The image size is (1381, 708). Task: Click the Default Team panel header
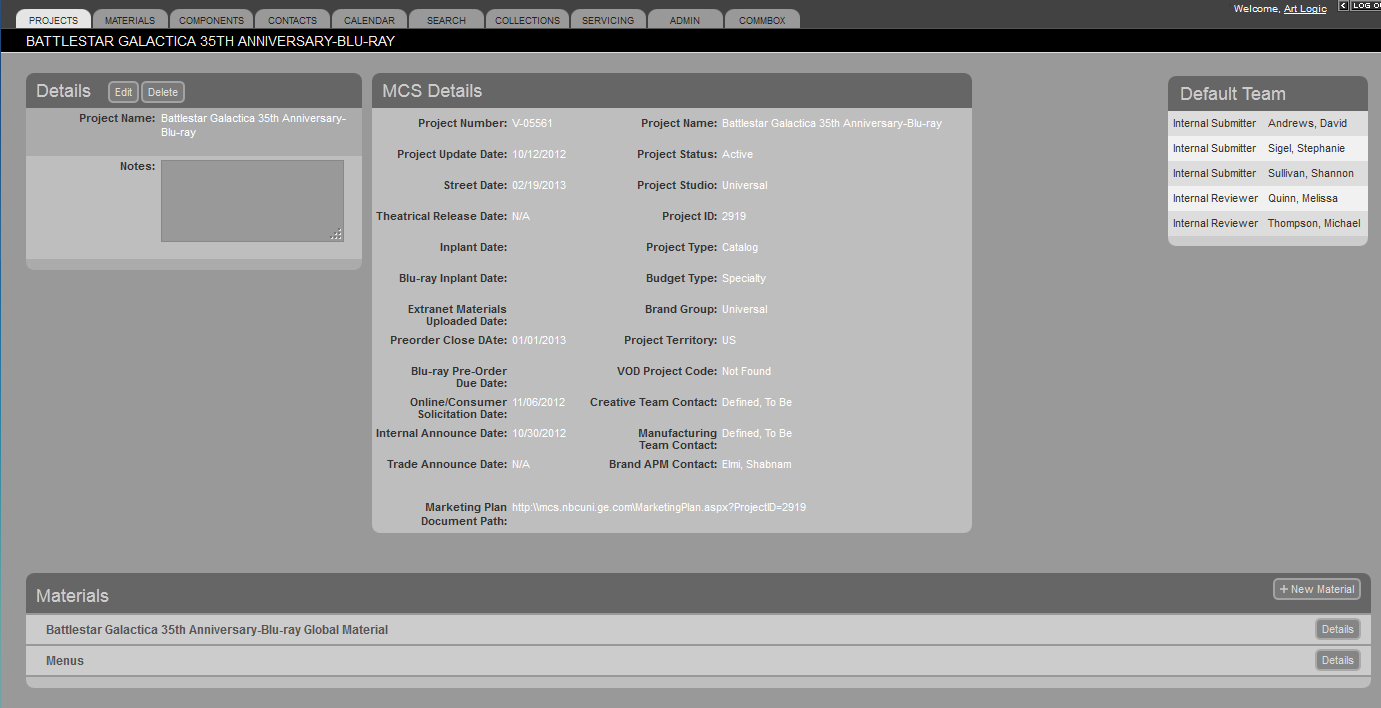pos(1268,94)
